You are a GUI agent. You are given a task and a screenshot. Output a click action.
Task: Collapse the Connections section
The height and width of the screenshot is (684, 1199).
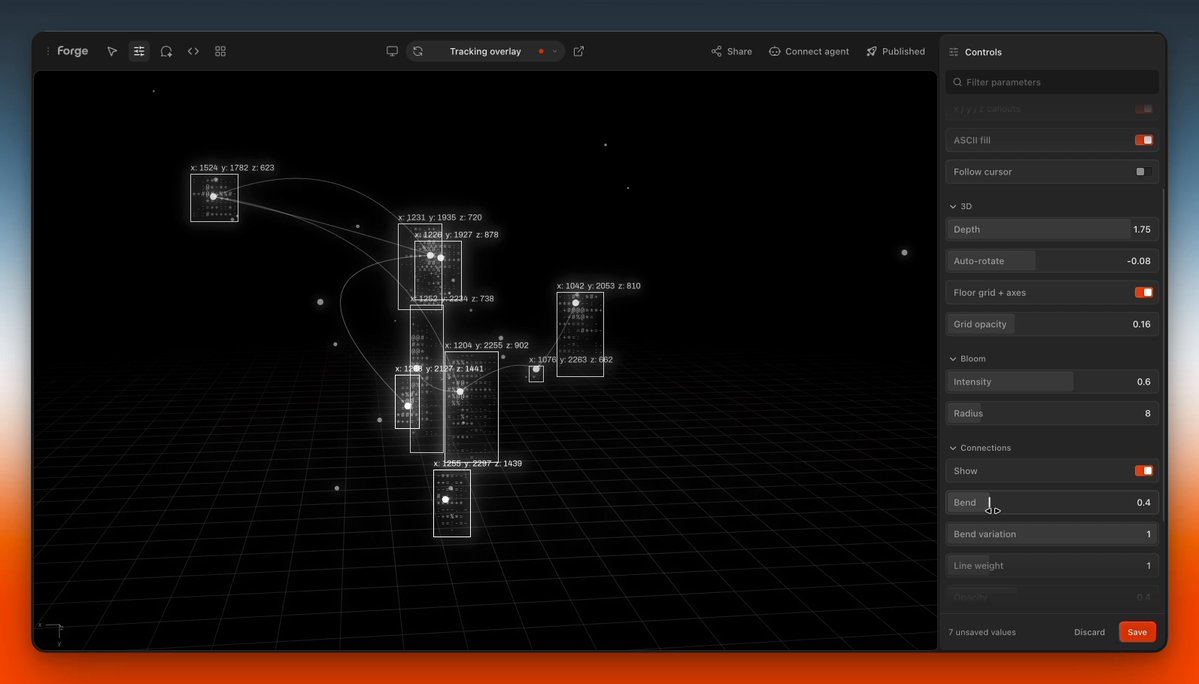click(x=980, y=448)
